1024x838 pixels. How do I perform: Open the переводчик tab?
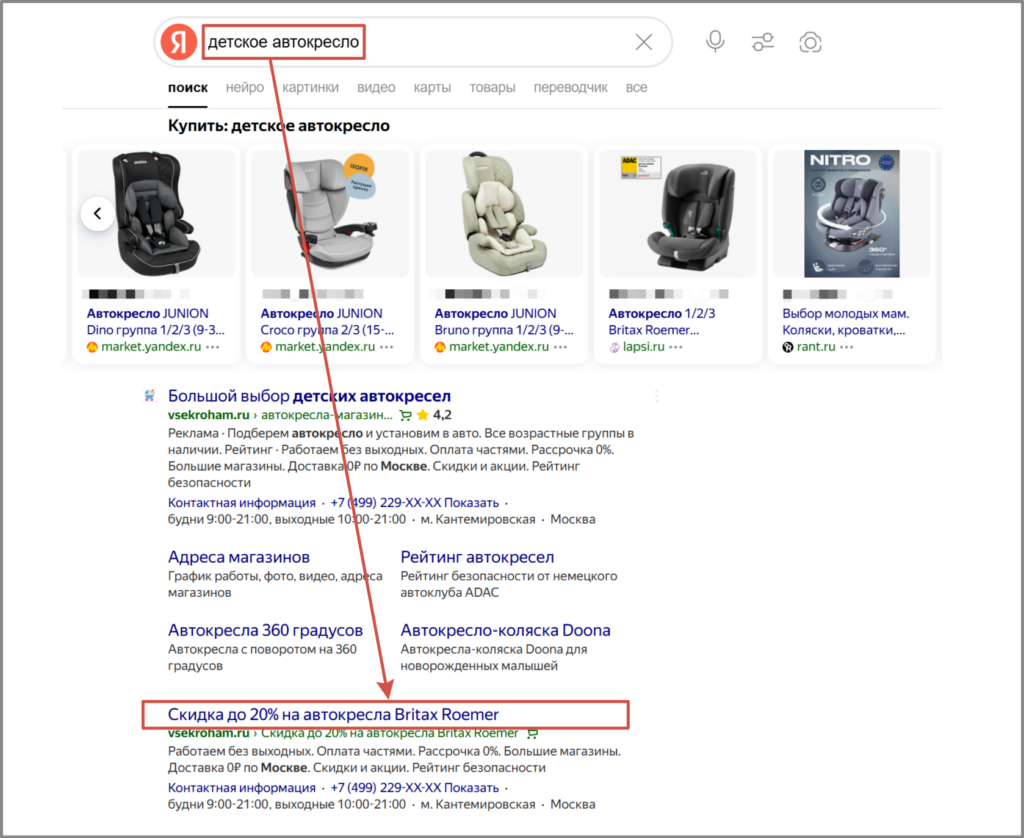tap(570, 87)
